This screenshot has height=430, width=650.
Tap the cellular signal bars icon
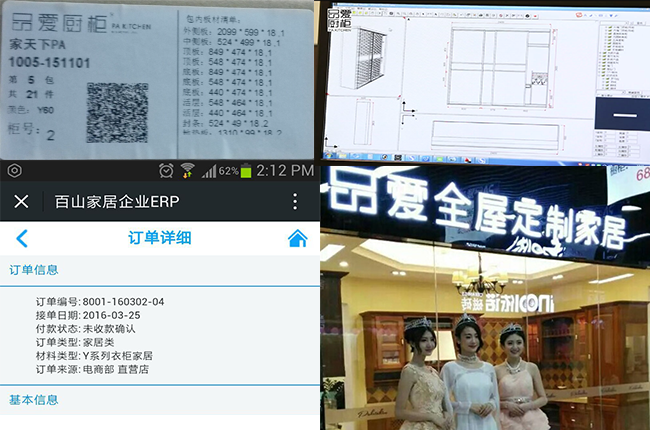click(209, 171)
